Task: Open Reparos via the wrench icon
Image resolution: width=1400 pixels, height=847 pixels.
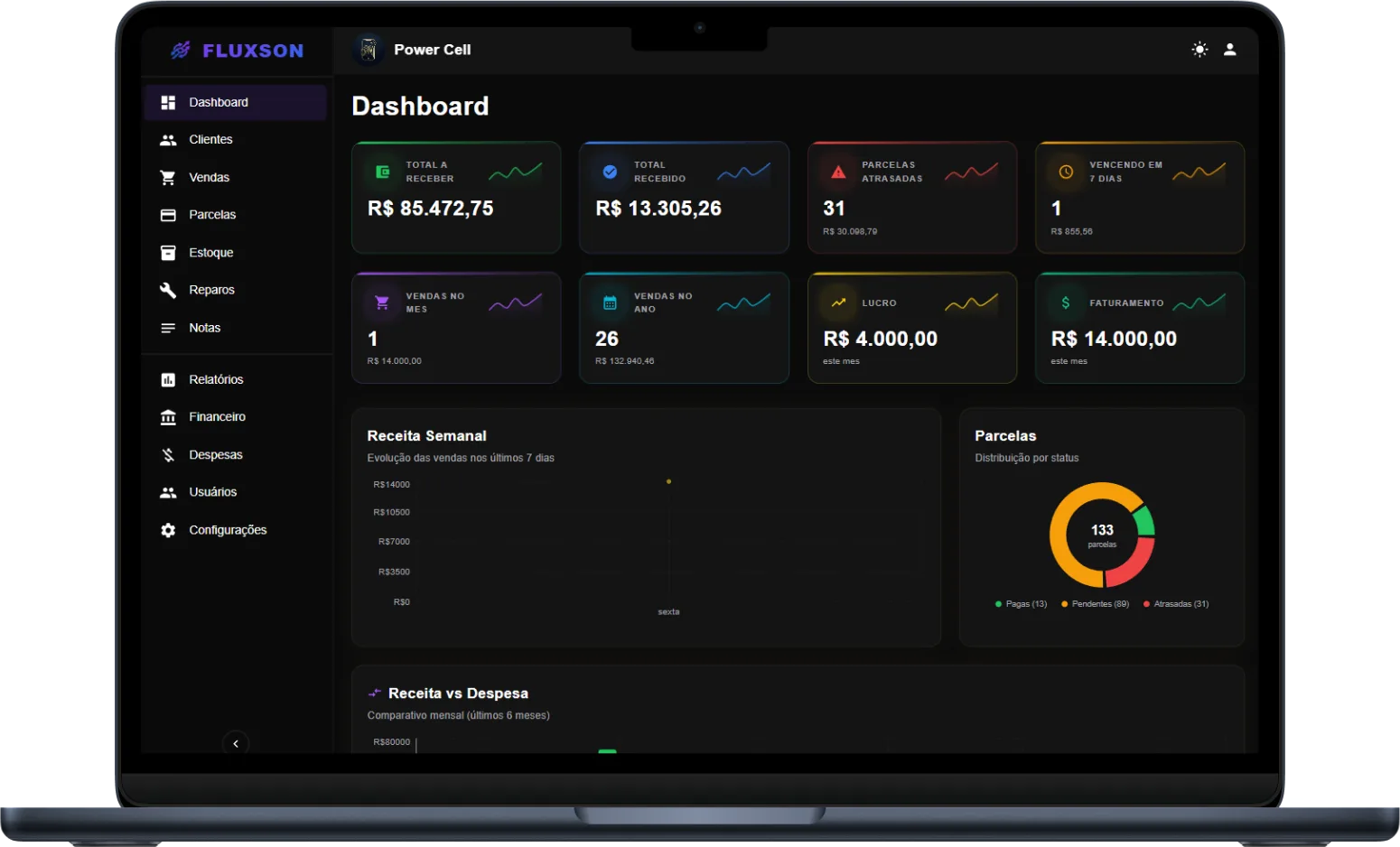Action: click(168, 290)
